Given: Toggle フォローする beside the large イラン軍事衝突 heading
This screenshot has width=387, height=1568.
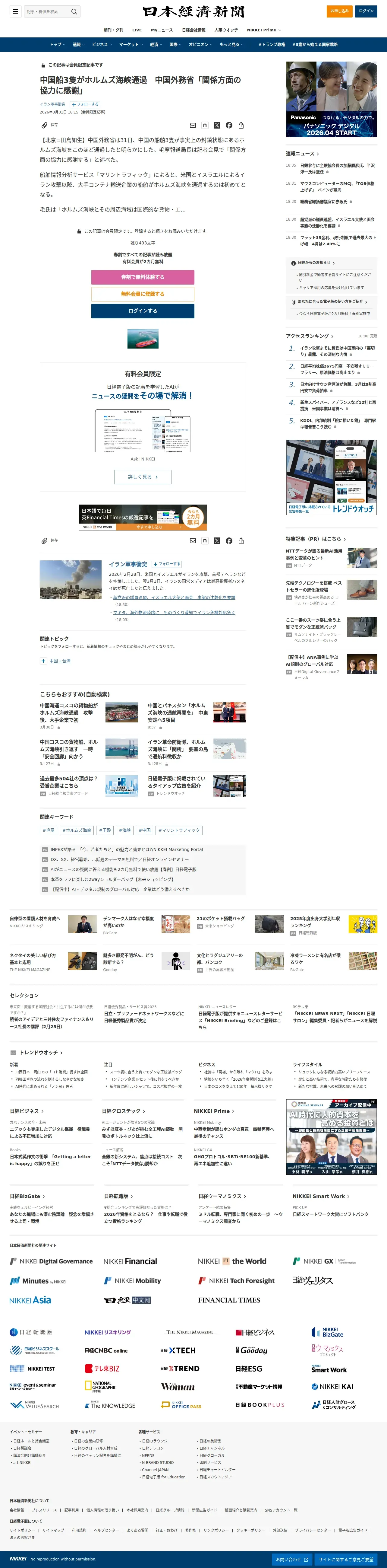Looking at the screenshot, I should (x=166, y=564).
